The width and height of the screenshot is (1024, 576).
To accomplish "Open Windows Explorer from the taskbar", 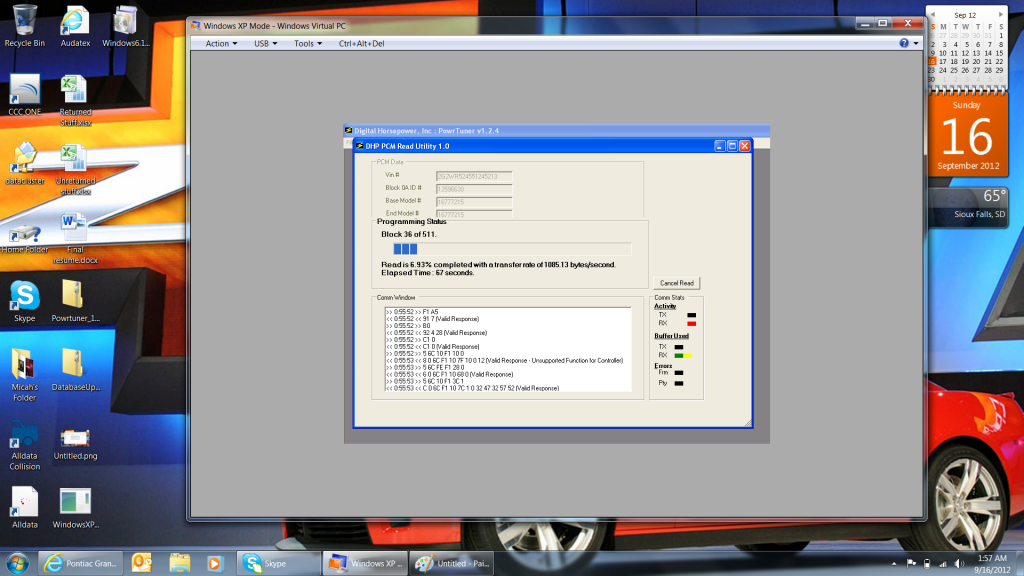I will point(180,563).
